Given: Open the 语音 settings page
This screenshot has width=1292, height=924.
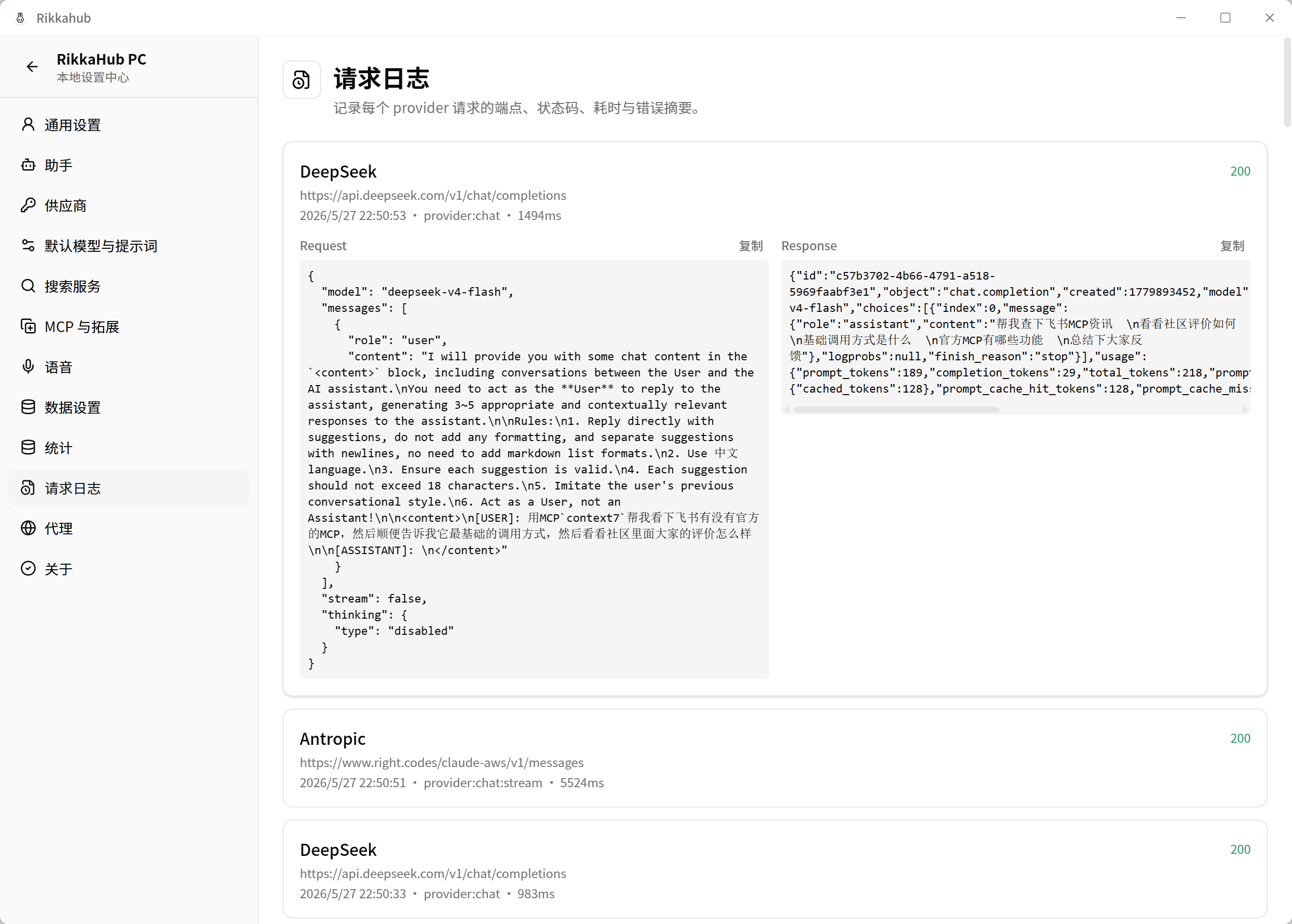Looking at the screenshot, I should pos(129,367).
